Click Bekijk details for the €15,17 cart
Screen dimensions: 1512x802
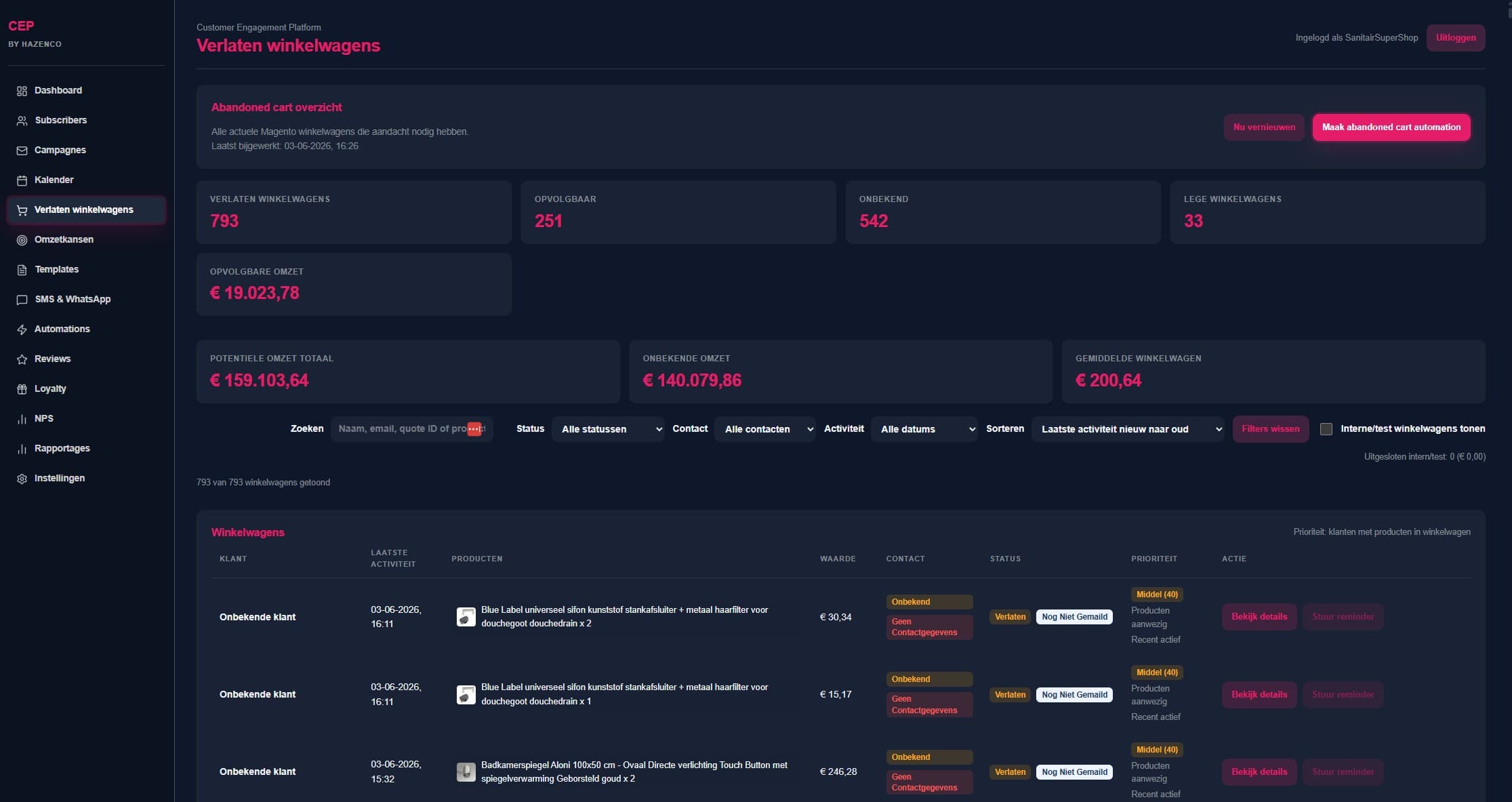tap(1259, 695)
